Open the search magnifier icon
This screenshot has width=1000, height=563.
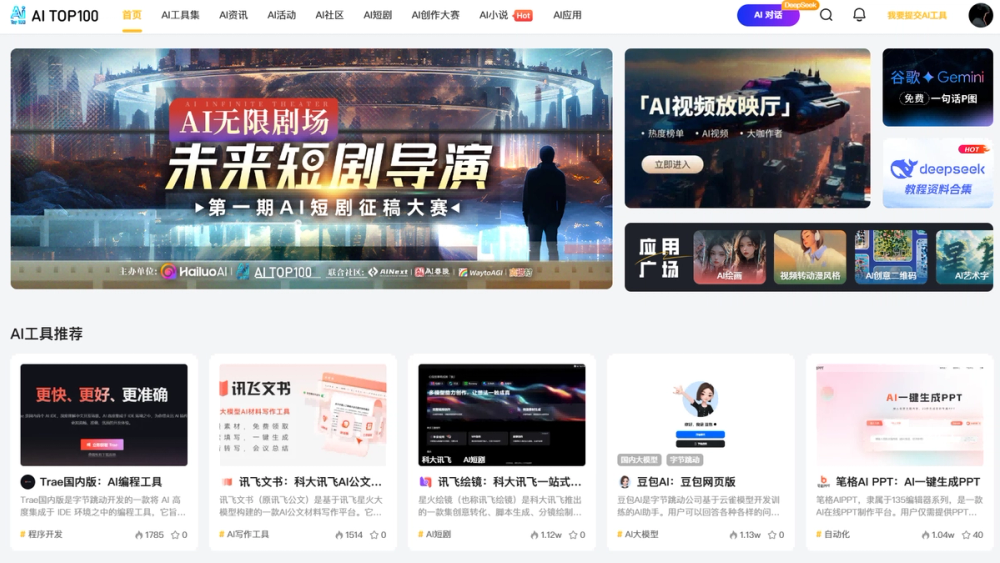[826, 15]
